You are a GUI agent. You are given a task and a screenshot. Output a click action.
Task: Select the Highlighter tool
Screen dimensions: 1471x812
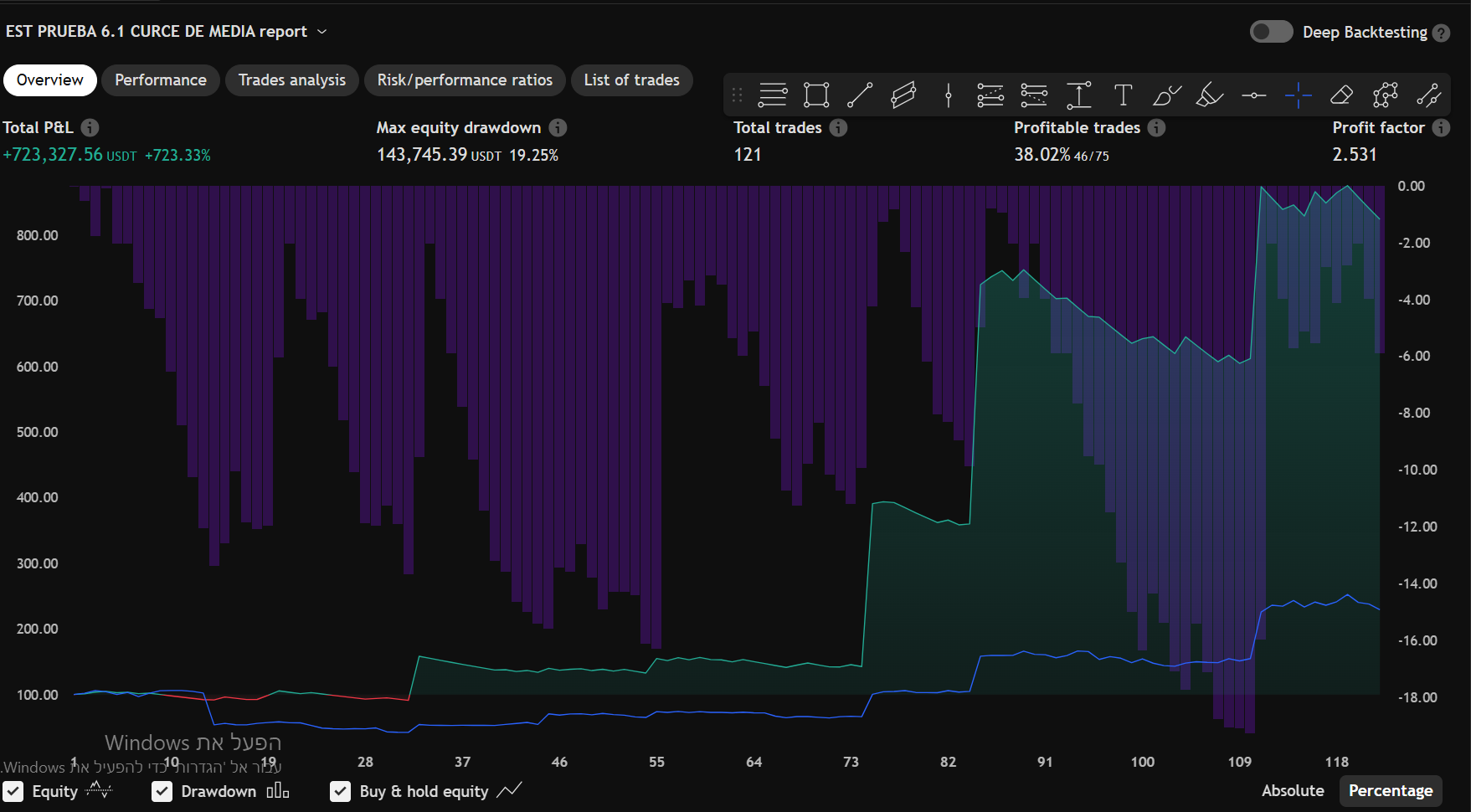pyautogui.click(x=1210, y=95)
